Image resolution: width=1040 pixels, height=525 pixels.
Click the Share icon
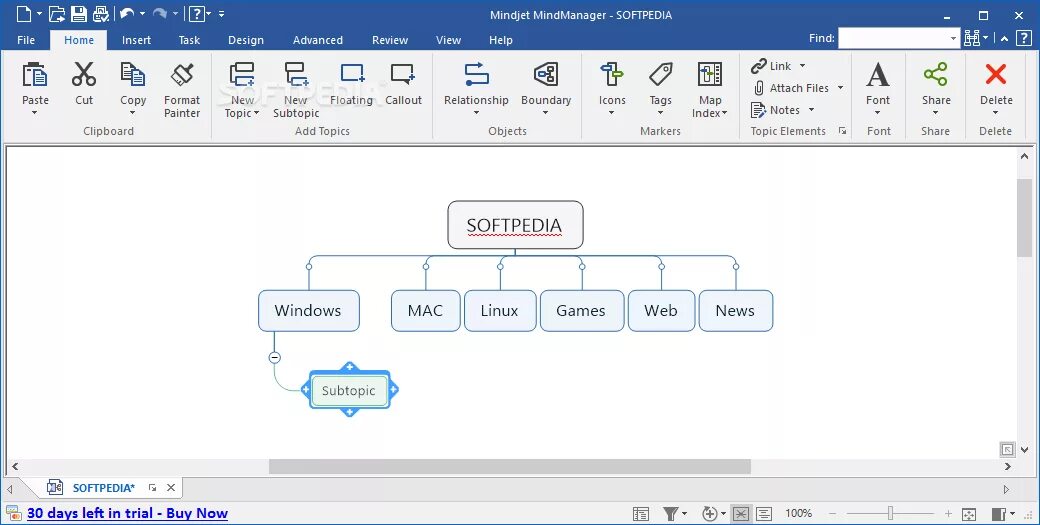[936, 75]
